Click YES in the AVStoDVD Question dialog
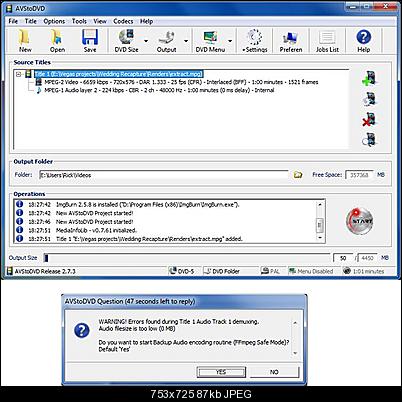Viewport: 402px width, 402px height. (x=221, y=372)
